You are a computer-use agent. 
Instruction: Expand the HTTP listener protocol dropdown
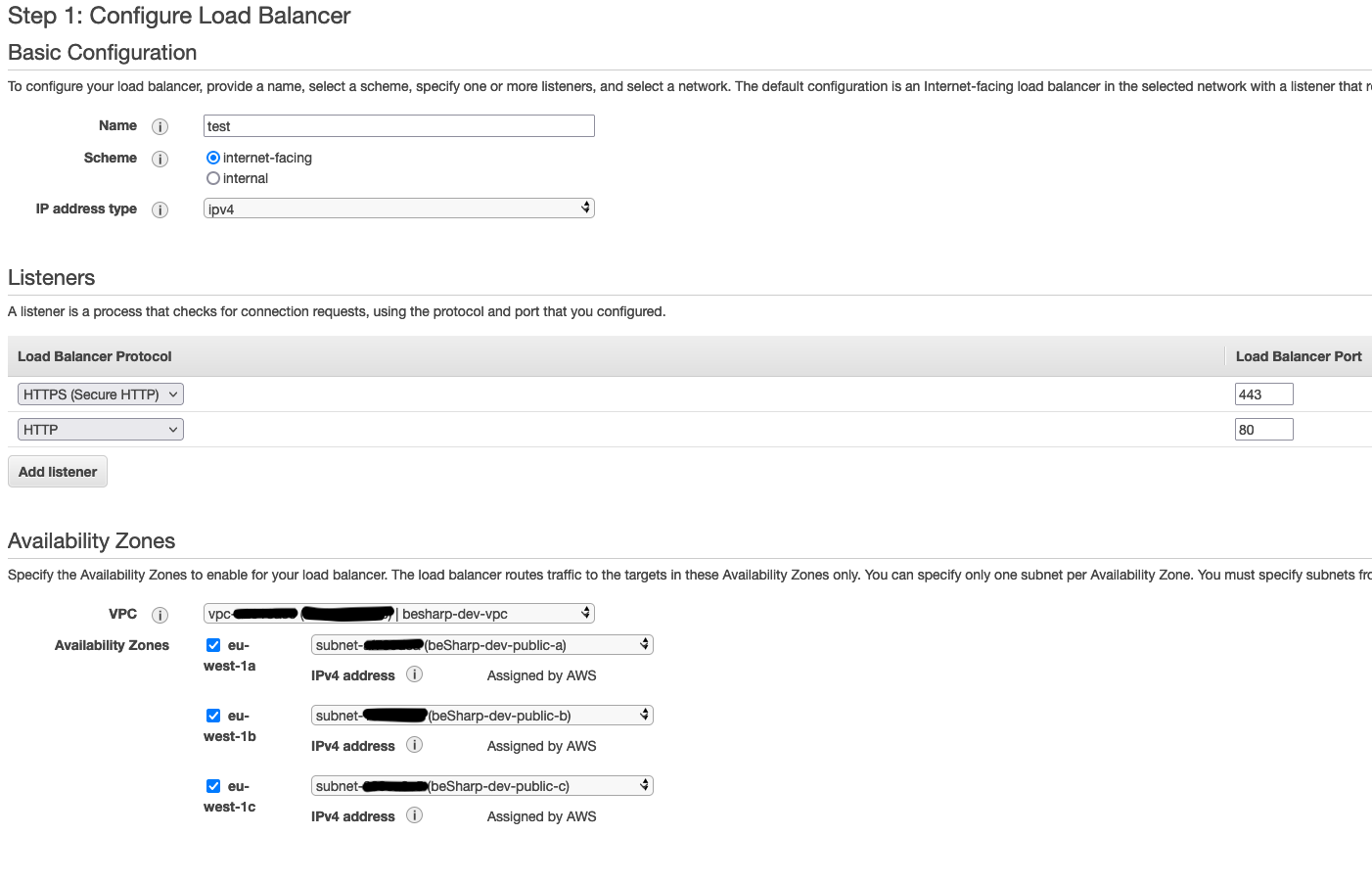tap(100, 430)
